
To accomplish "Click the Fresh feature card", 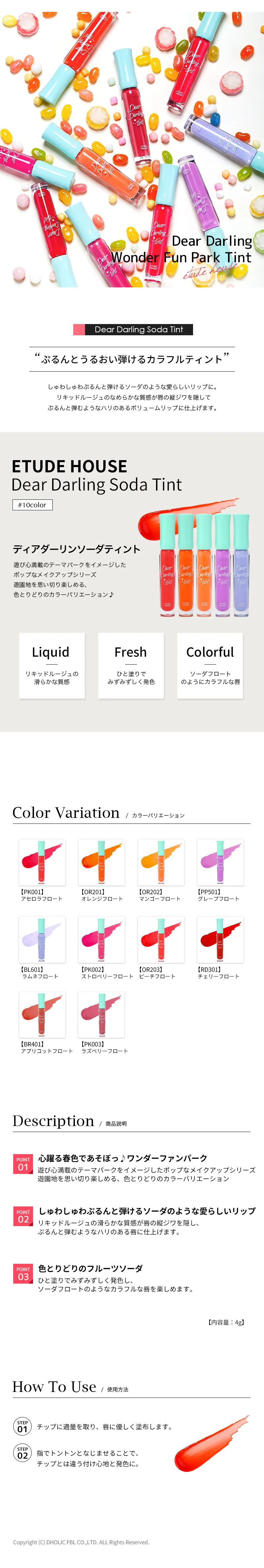I will tap(131, 665).
